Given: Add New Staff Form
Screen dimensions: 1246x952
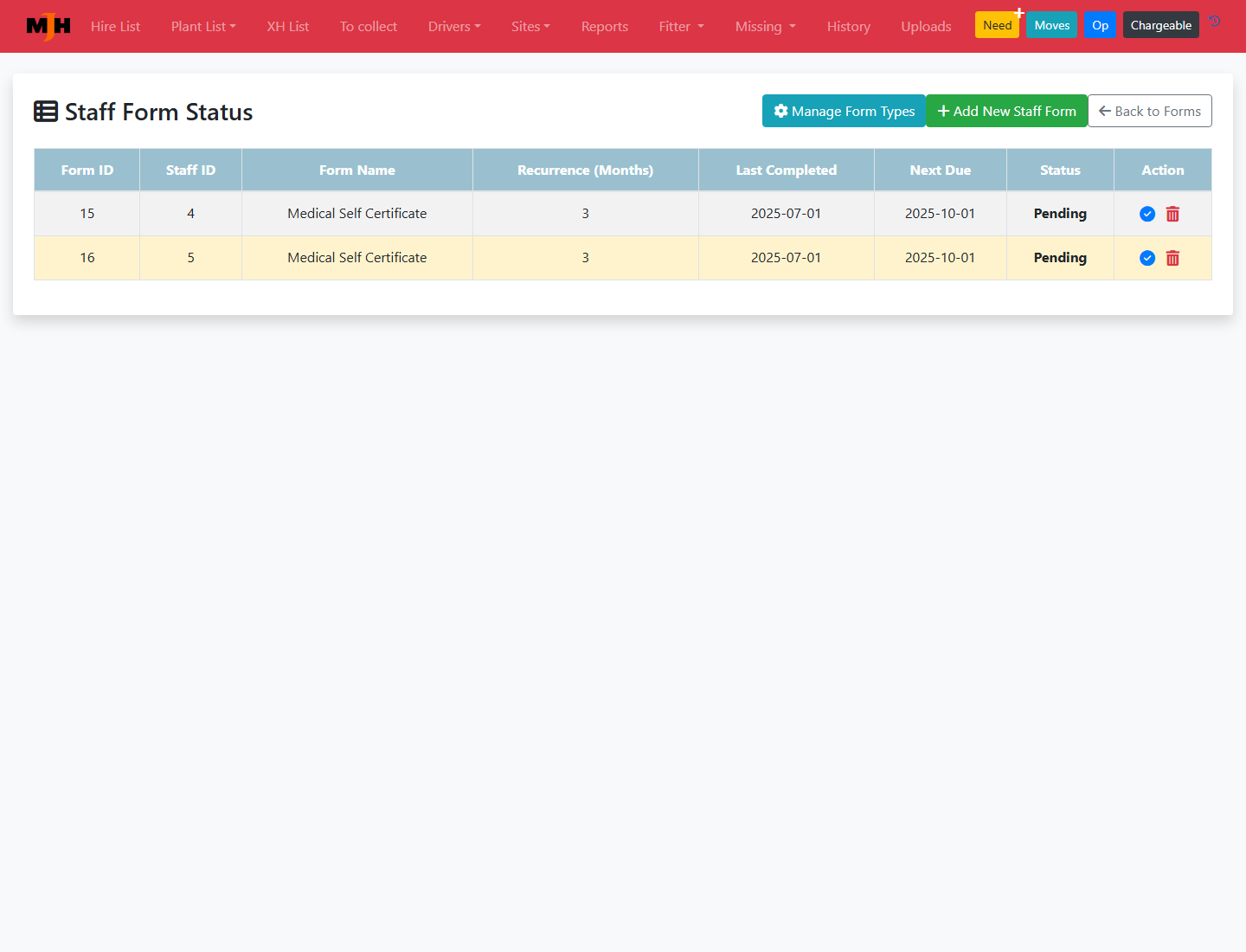Looking at the screenshot, I should pyautogui.click(x=1006, y=111).
